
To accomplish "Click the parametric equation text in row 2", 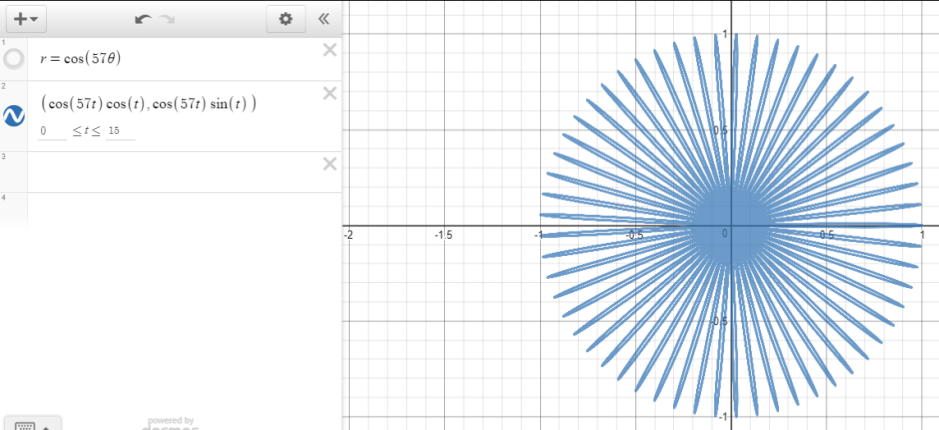I will (x=148, y=104).
